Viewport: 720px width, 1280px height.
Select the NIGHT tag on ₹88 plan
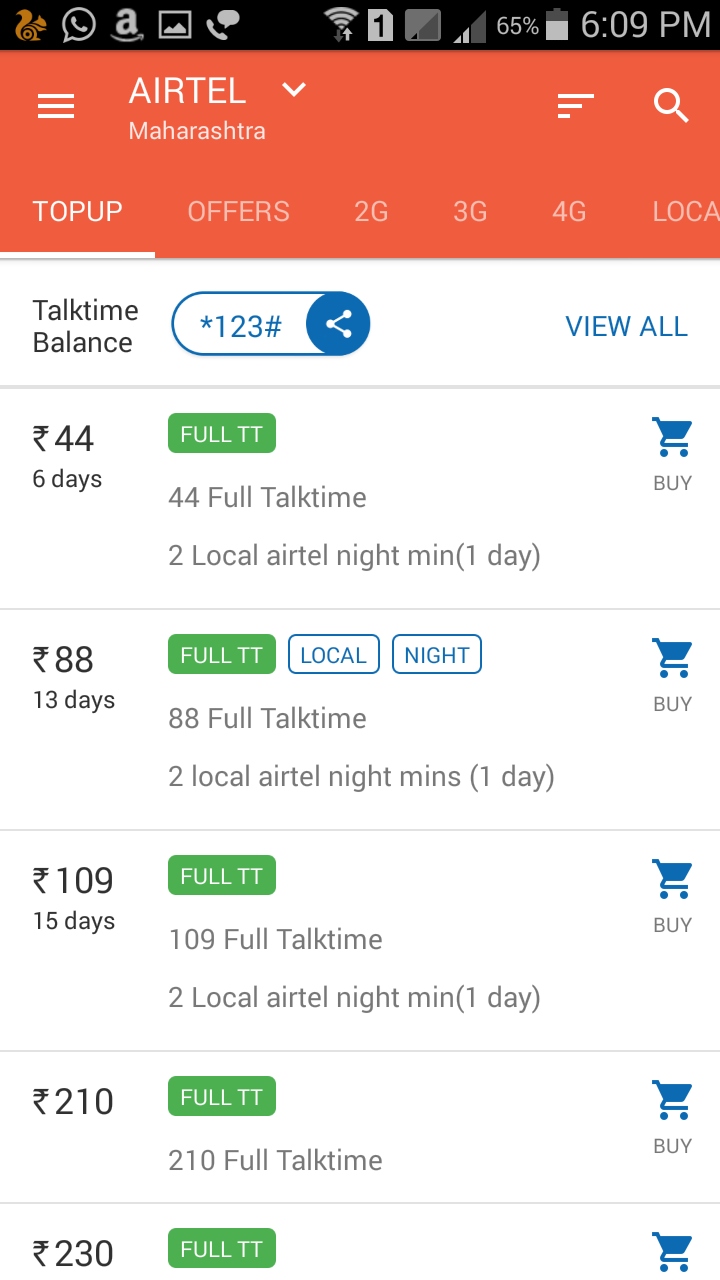[x=437, y=655]
